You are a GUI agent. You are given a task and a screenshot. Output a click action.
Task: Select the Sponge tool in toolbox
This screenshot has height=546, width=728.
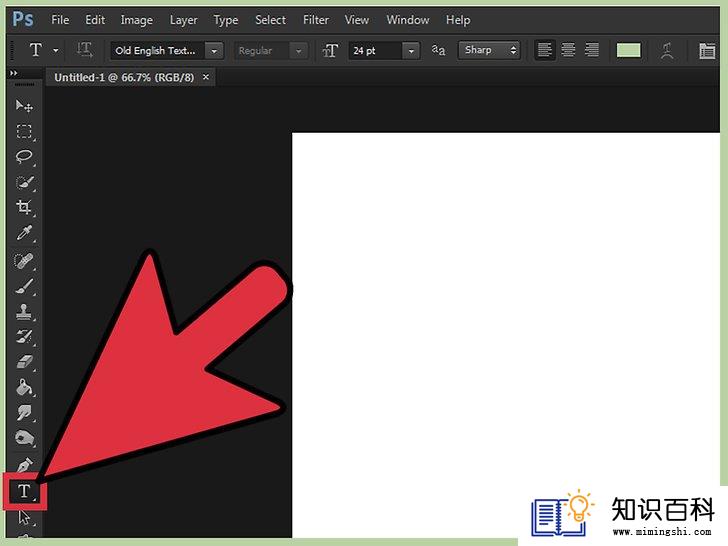coord(24,438)
